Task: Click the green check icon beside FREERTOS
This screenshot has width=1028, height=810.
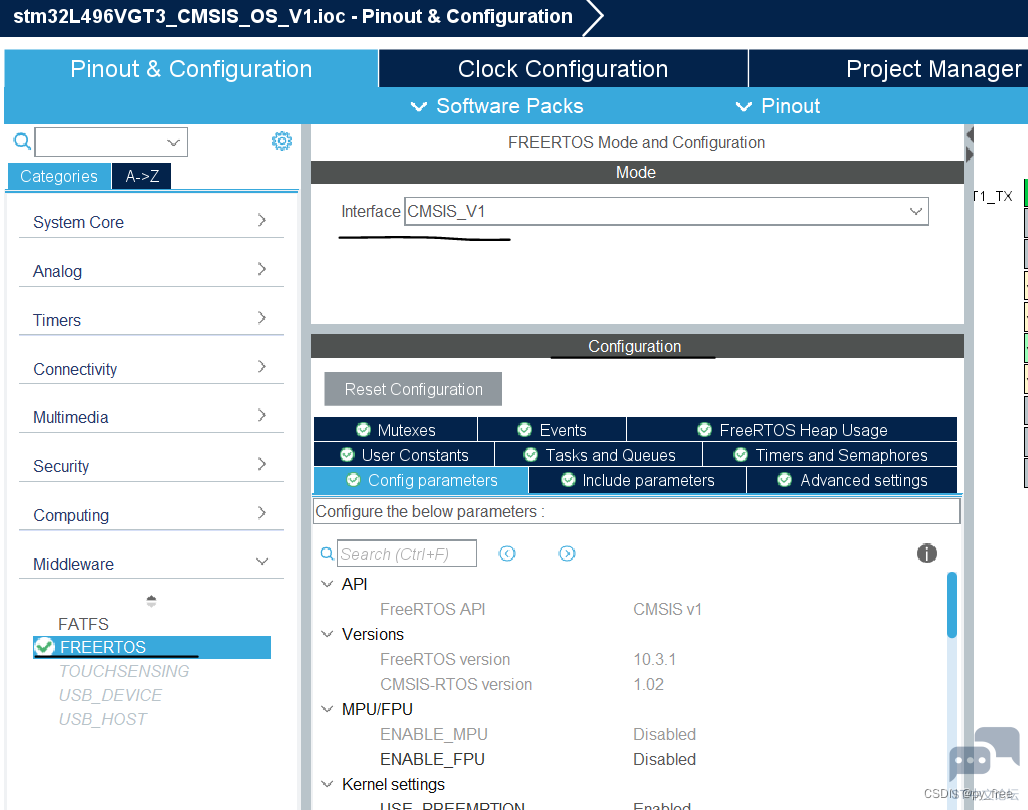Action: [45, 647]
